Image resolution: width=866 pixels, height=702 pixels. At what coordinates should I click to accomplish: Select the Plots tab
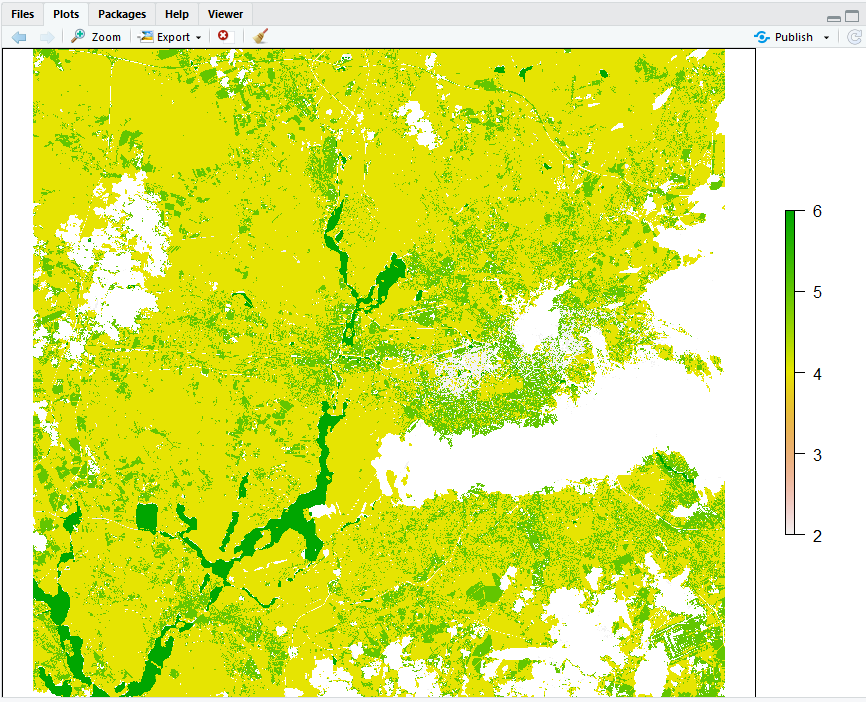tap(66, 14)
